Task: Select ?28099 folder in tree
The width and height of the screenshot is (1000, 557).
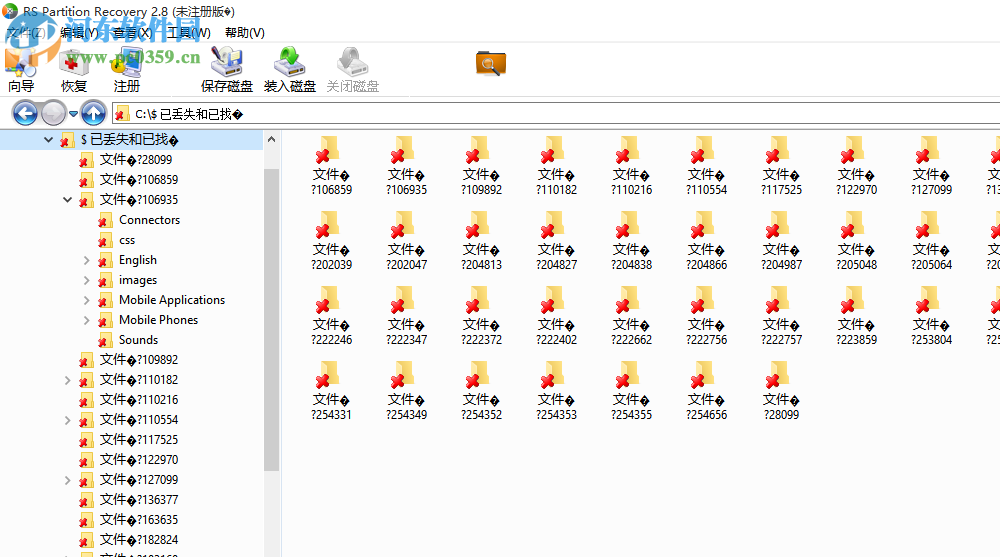Action: tap(136, 160)
